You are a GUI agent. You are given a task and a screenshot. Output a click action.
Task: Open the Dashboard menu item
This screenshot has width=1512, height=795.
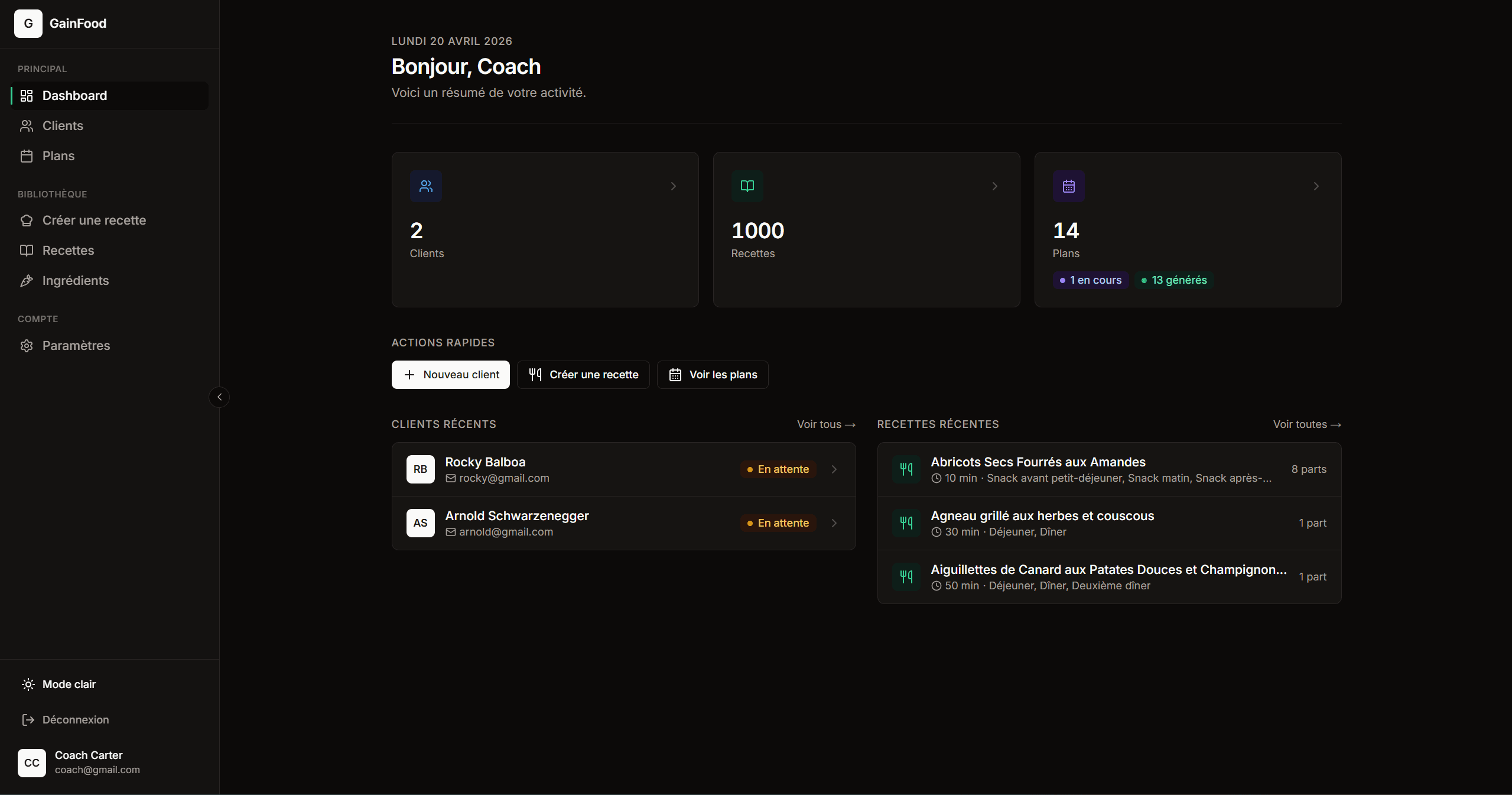coord(110,96)
